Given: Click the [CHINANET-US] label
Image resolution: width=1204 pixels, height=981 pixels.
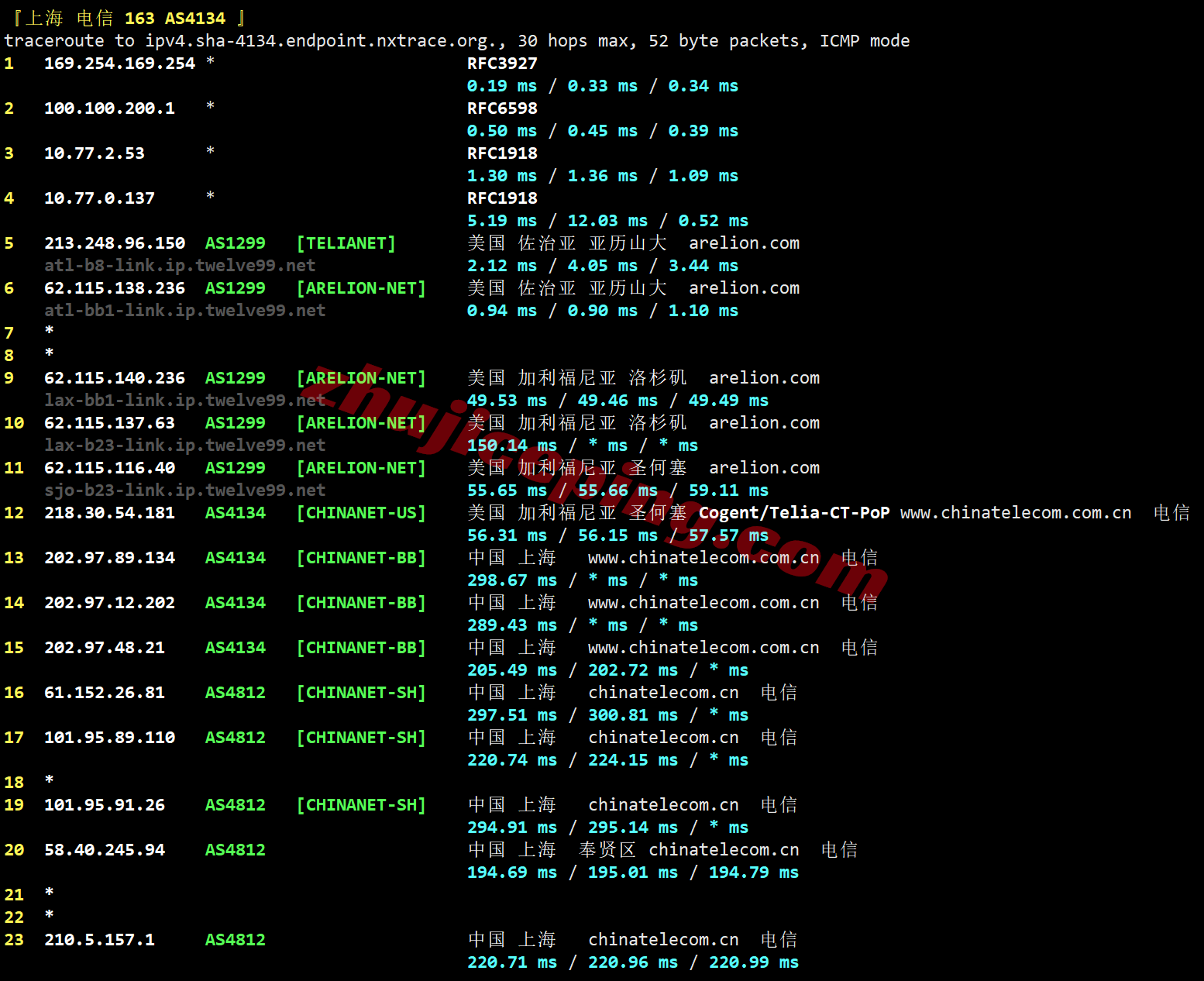Looking at the screenshot, I should (x=361, y=513).
